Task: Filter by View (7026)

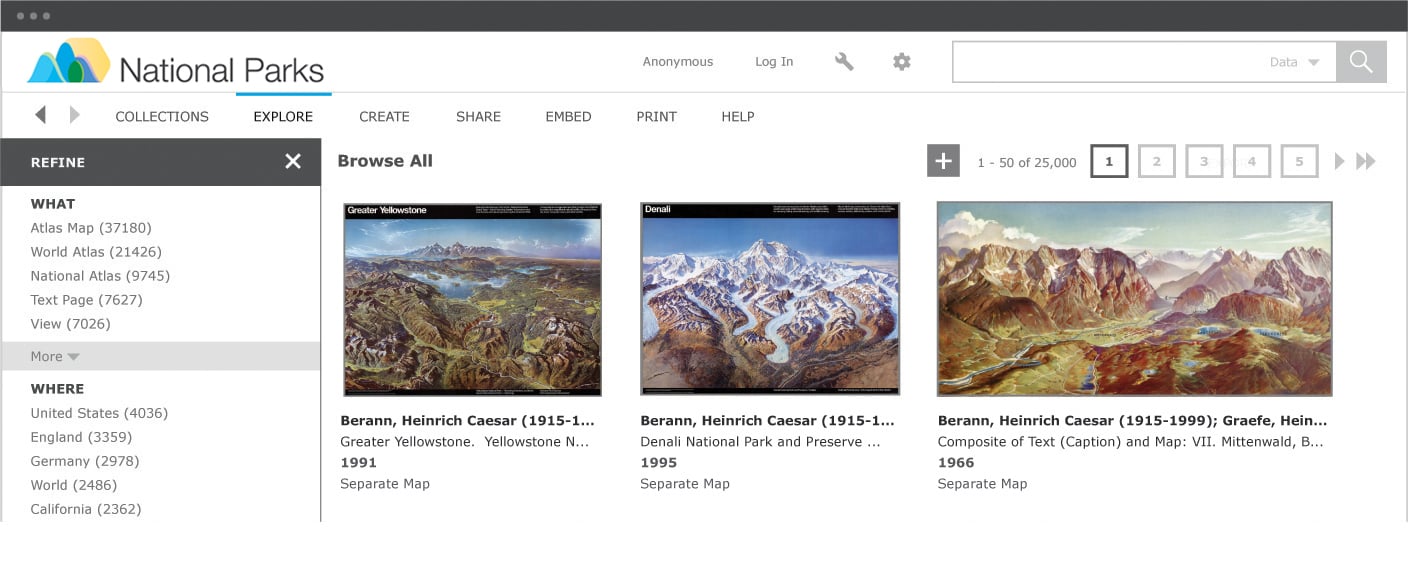Action: [x=70, y=324]
